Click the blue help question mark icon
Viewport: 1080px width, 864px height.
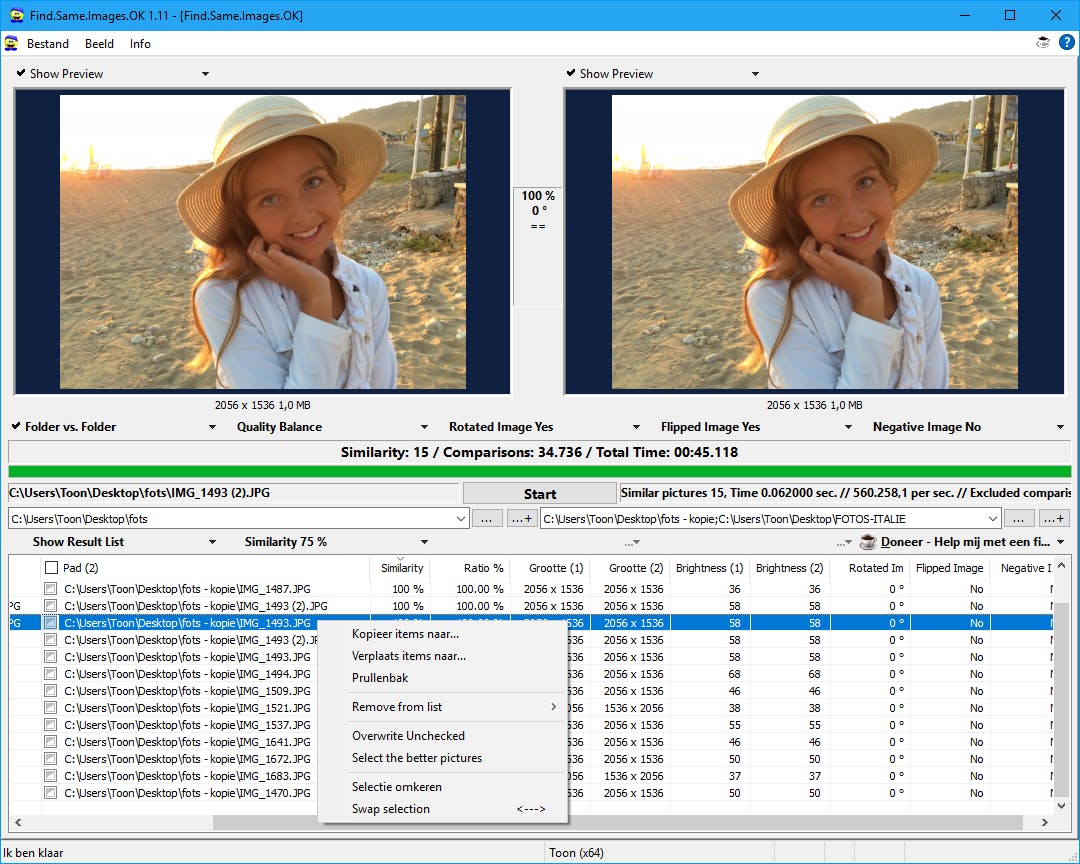[x=1066, y=43]
